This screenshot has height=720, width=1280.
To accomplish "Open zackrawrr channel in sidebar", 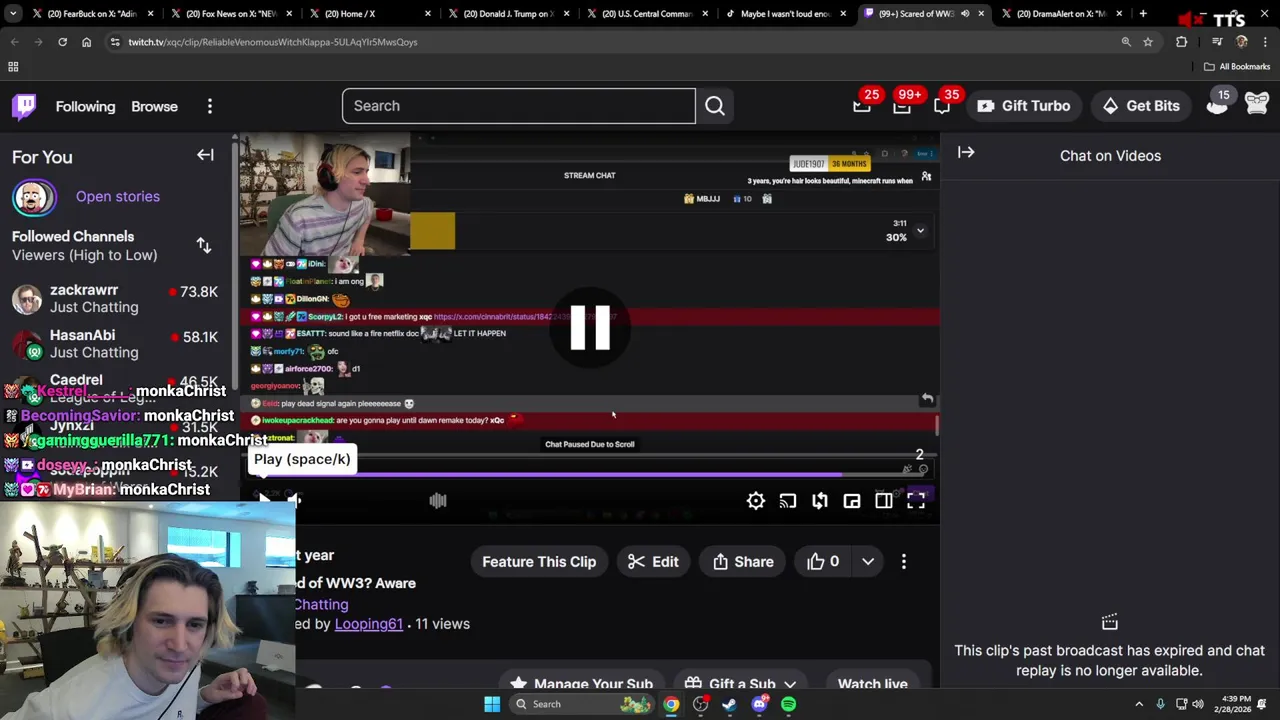I will coord(115,299).
